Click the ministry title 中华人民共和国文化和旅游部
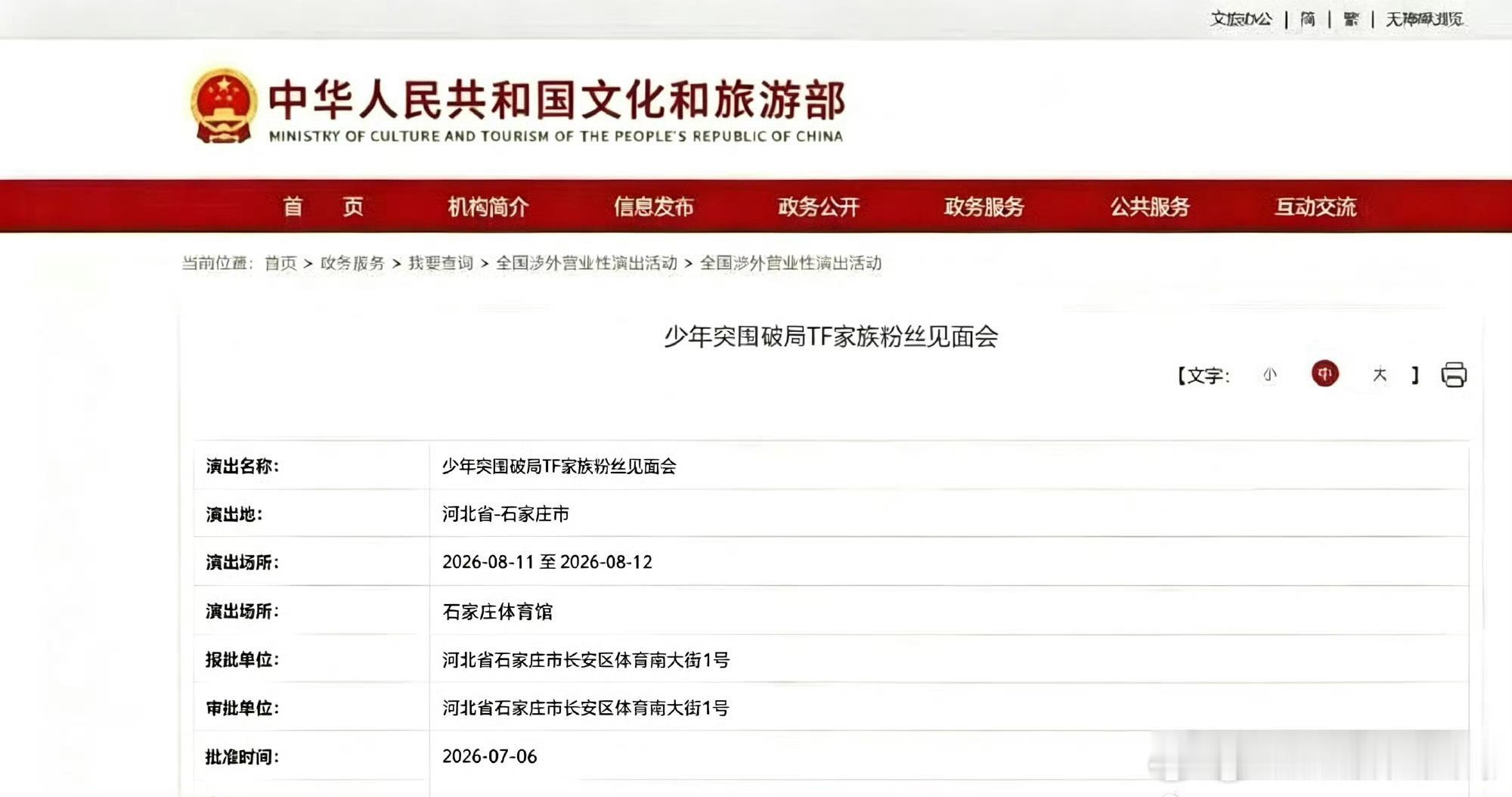The image size is (1512, 797). click(x=557, y=99)
